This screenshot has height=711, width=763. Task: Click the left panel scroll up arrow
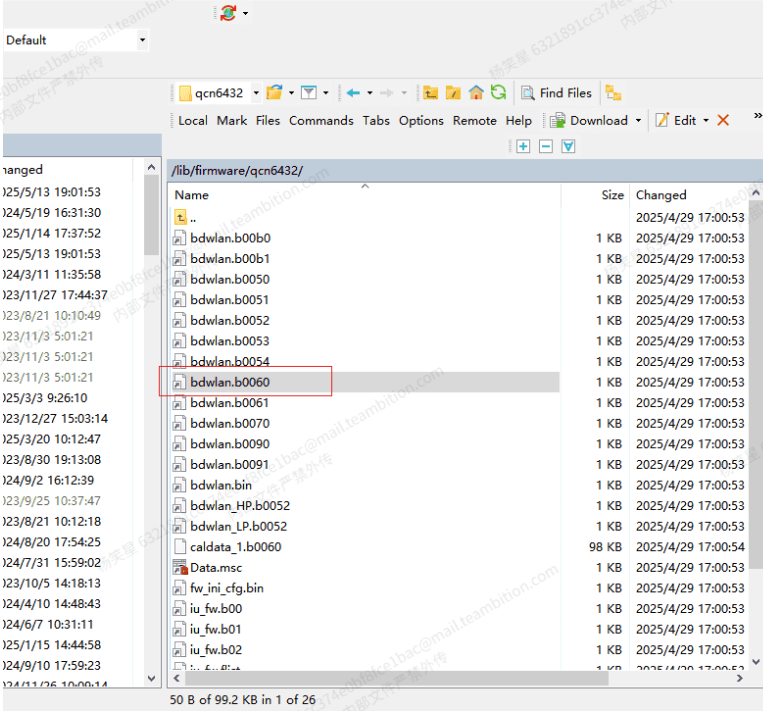(151, 167)
